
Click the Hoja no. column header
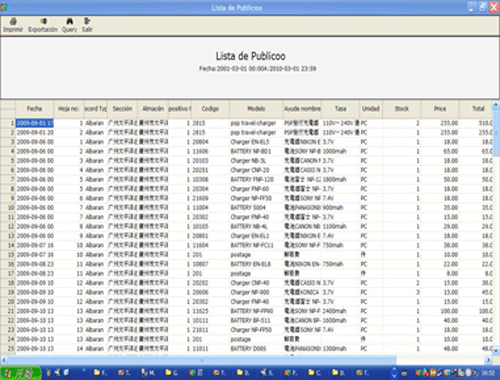[68, 109]
